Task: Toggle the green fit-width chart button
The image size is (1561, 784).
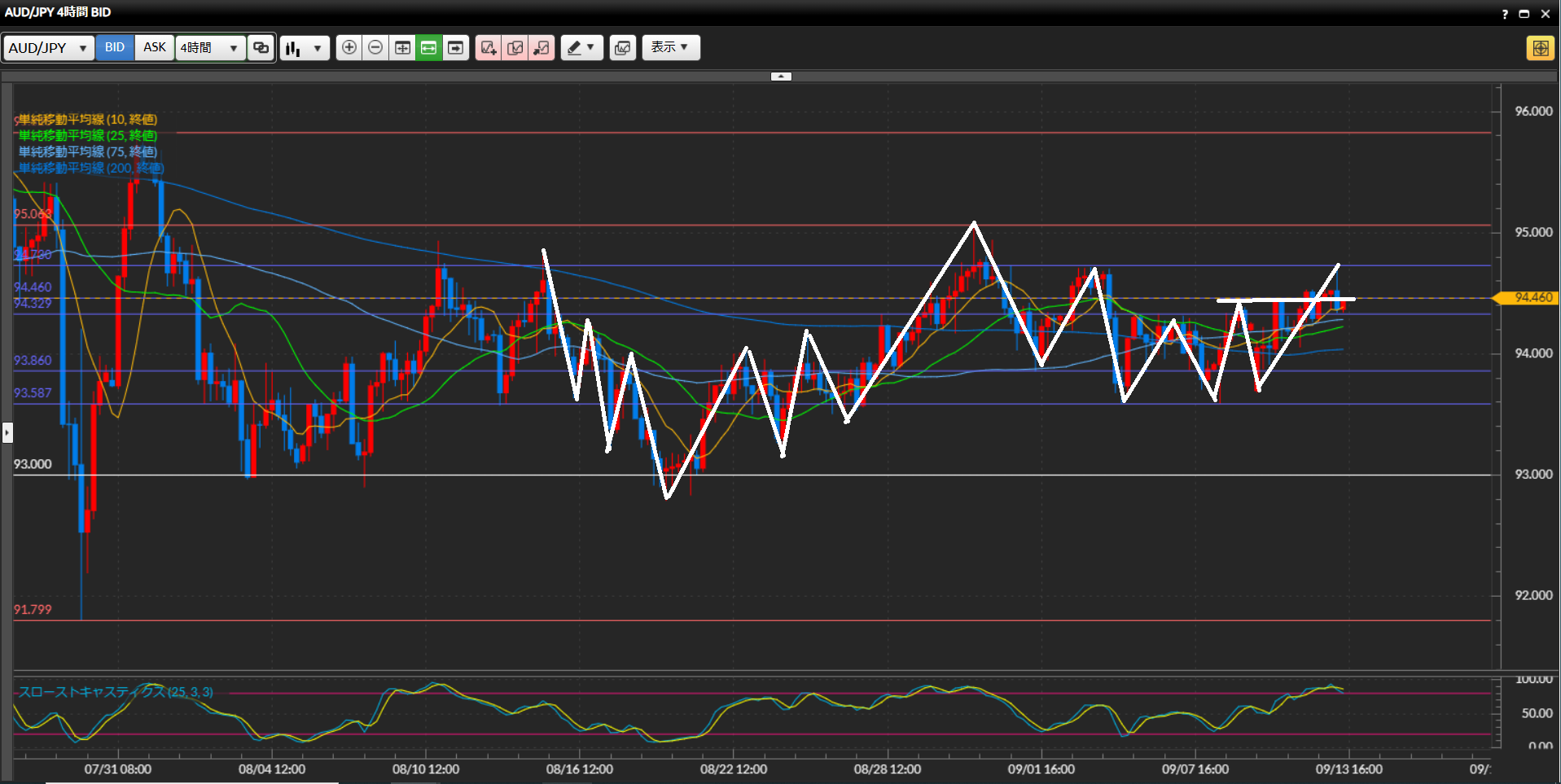Action: pos(428,48)
